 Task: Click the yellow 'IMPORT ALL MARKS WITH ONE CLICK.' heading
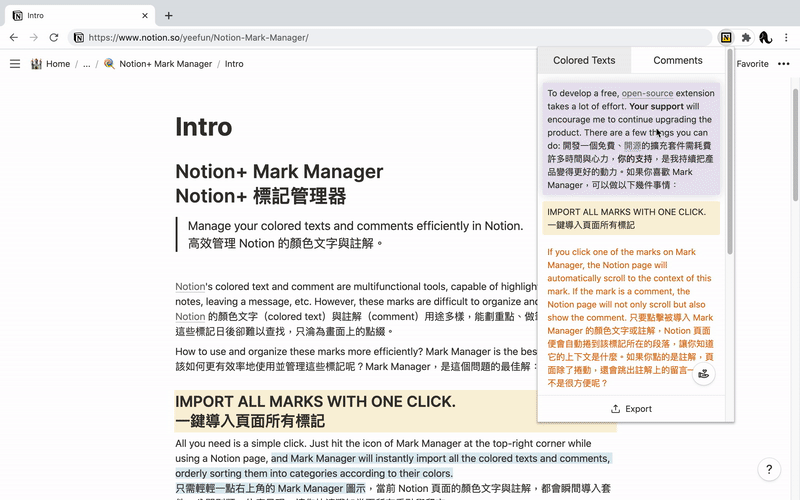[x=315, y=402]
